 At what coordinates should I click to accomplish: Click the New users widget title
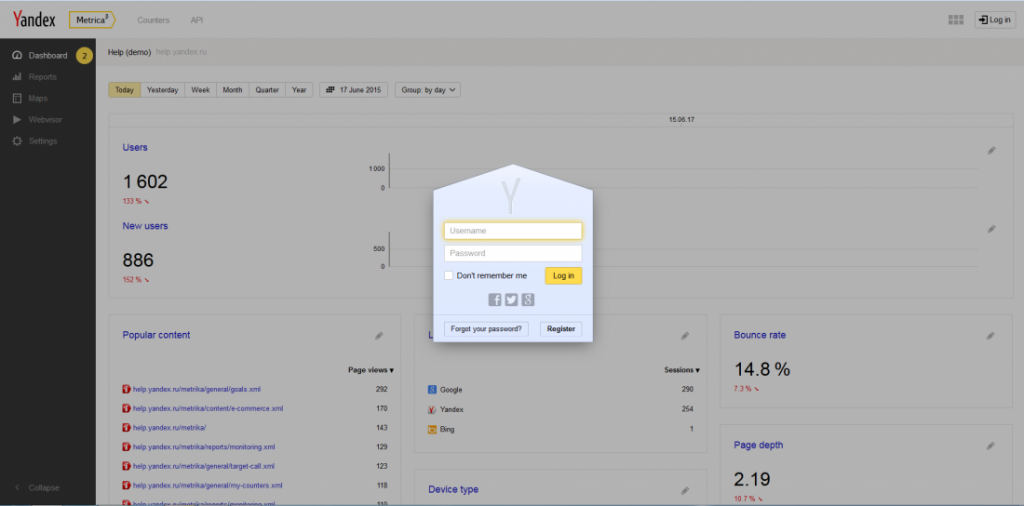pos(145,226)
